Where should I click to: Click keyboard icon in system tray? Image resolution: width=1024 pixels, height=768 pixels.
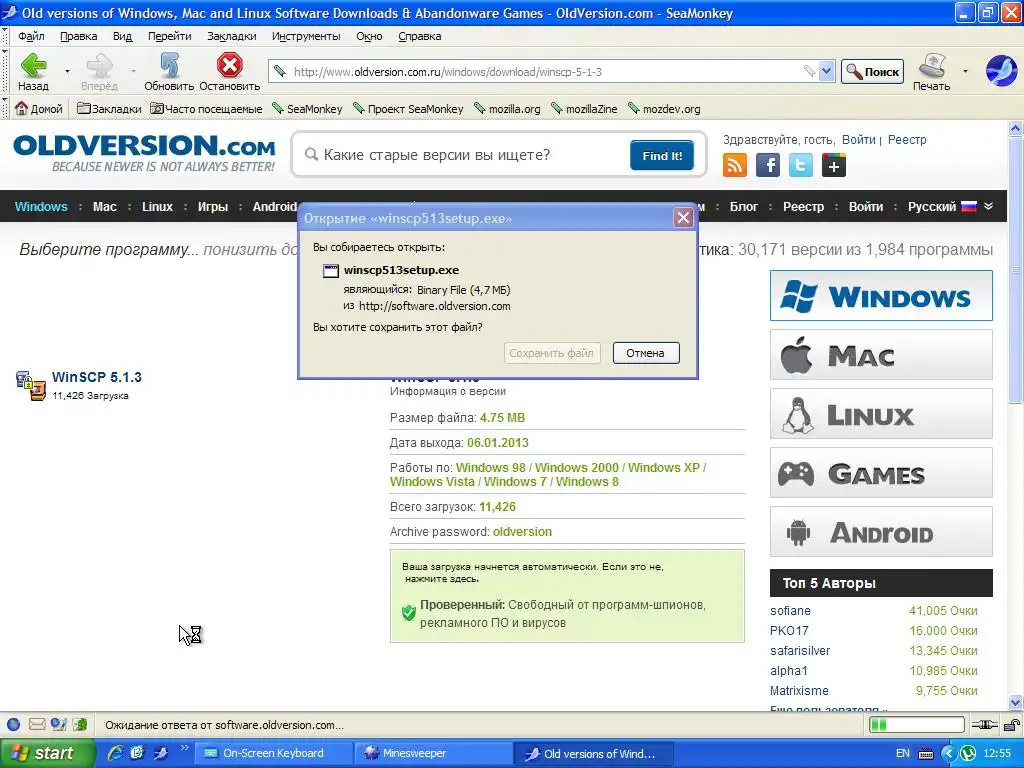[926, 754]
